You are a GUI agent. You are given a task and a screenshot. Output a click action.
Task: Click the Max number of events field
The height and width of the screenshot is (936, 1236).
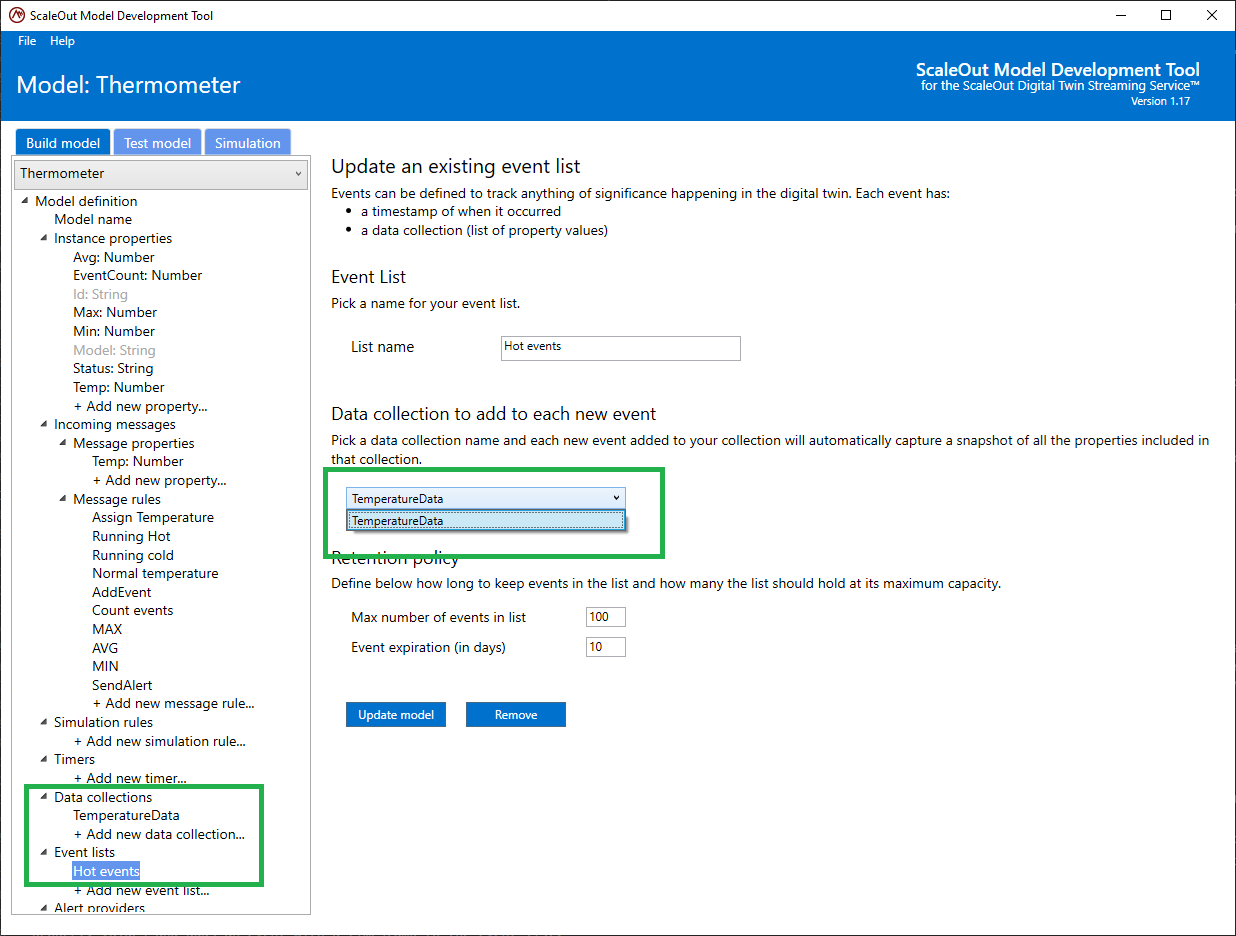[606, 617]
